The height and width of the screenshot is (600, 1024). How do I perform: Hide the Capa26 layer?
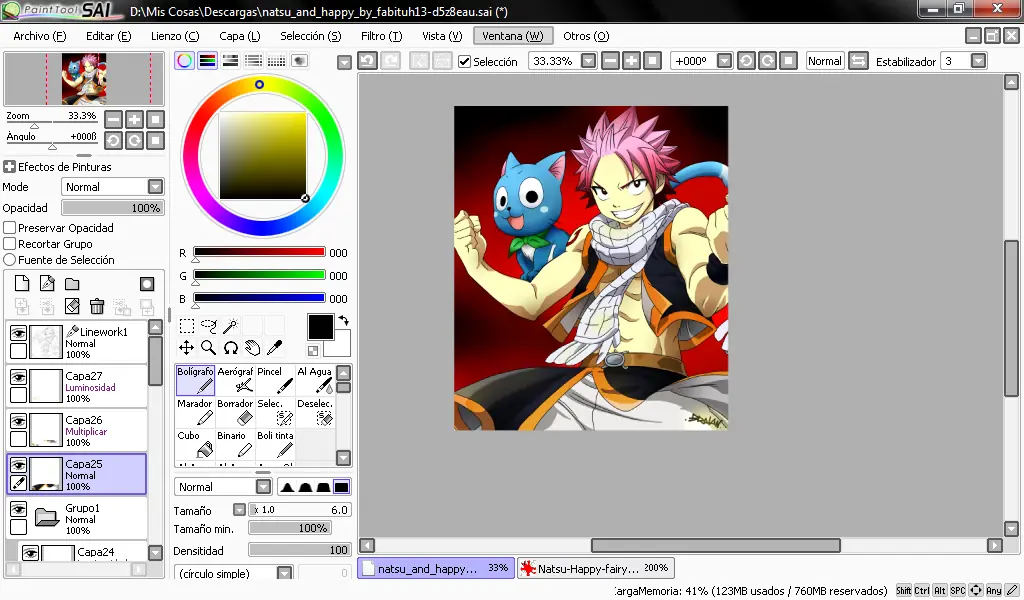click(x=18, y=421)
